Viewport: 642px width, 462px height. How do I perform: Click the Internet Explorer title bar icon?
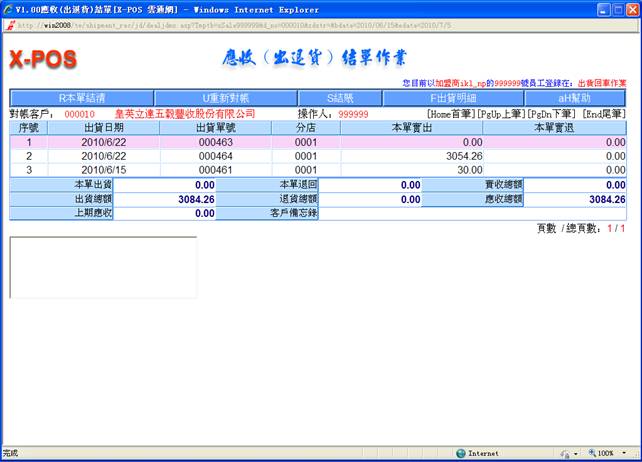pyautogui.click(x=8, y=8)
